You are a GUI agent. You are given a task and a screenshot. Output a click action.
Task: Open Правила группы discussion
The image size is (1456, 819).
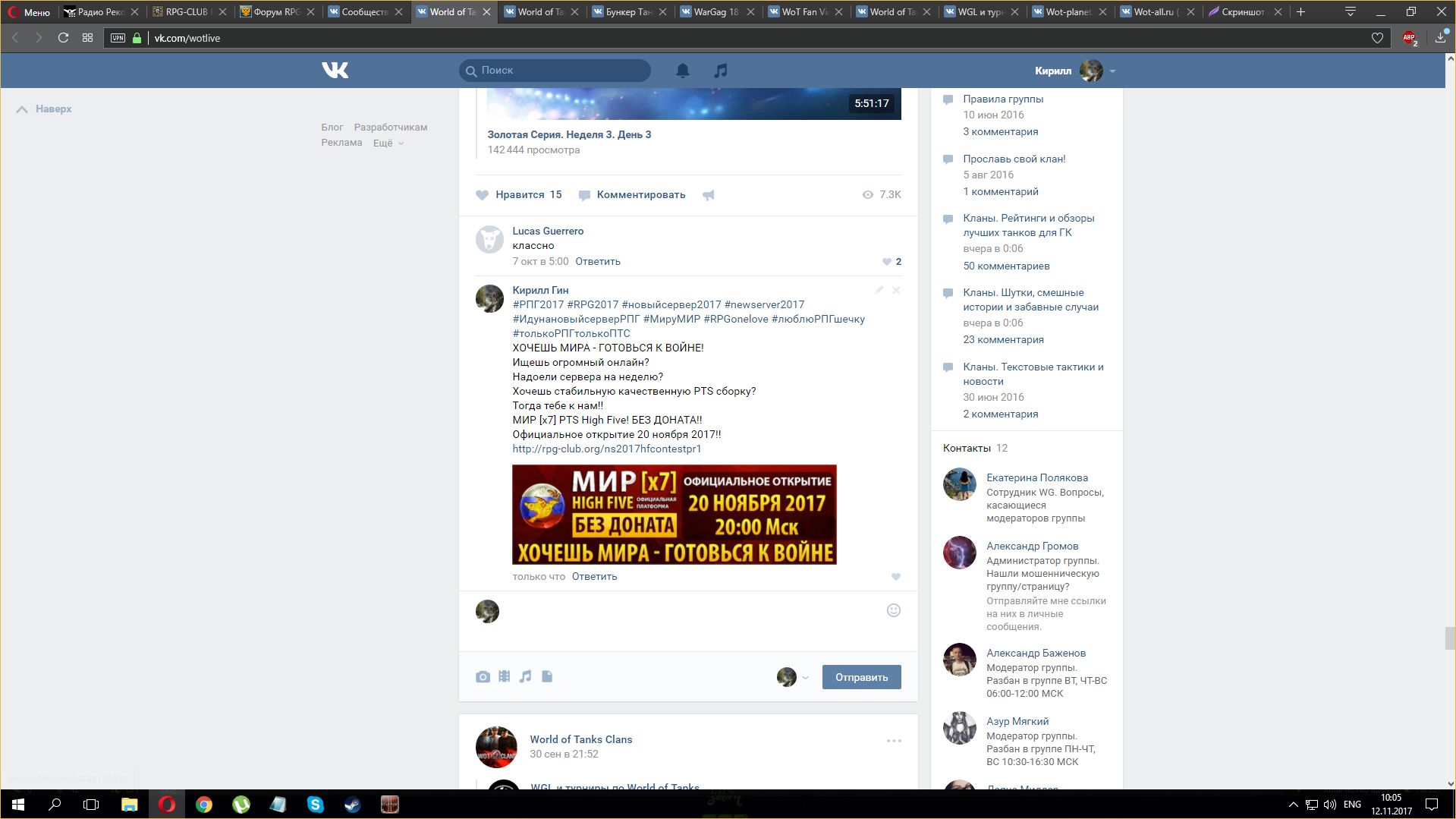[x=1003, y=99]
